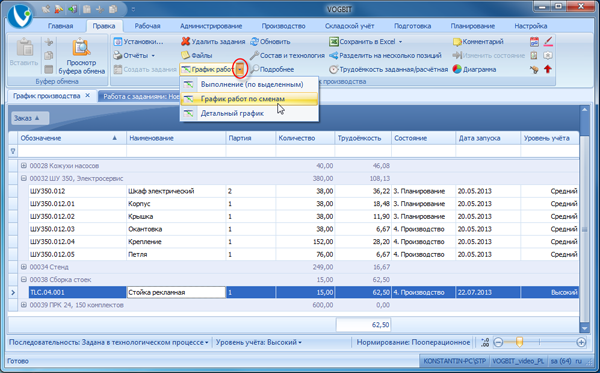
Task: Click 'График работ' split button dropdown arrow
Action: point(240,69)
